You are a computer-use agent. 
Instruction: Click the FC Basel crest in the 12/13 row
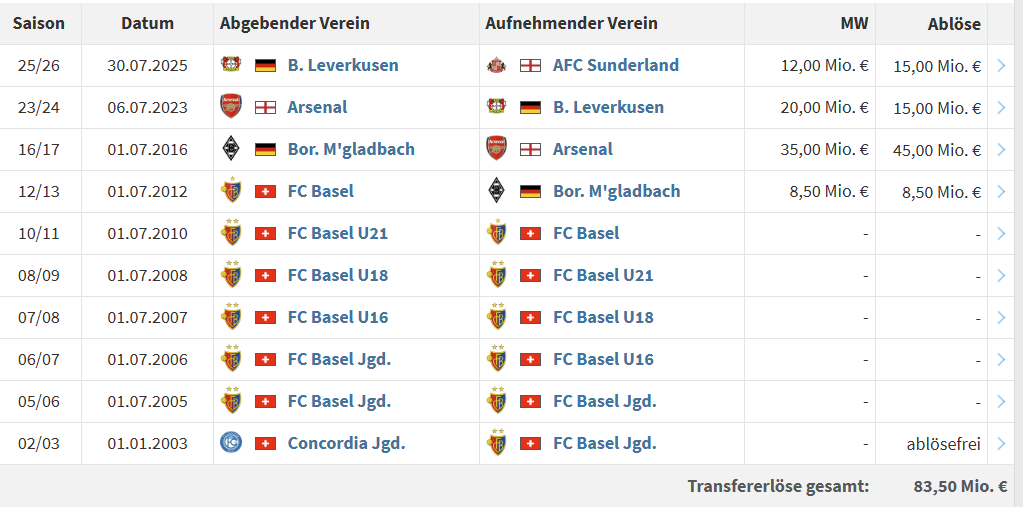tap(231, 191)
